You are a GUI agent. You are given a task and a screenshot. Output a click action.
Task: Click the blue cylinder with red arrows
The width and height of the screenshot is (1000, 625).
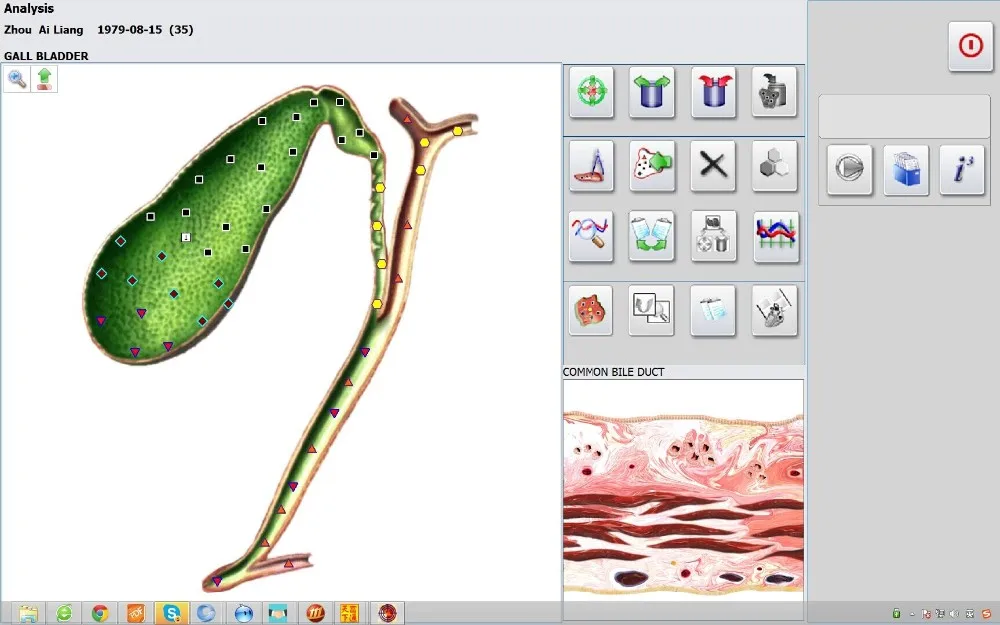pyautogui.click(x=713, y=93)
